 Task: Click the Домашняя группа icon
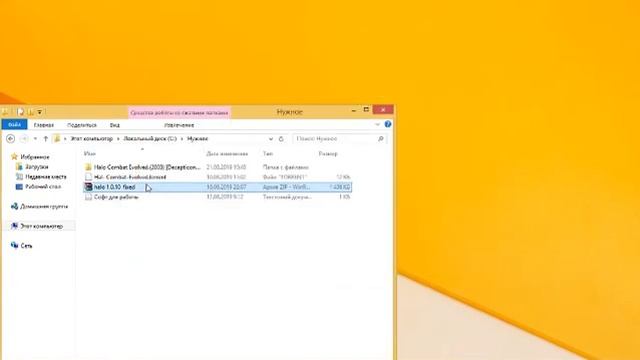14,206
